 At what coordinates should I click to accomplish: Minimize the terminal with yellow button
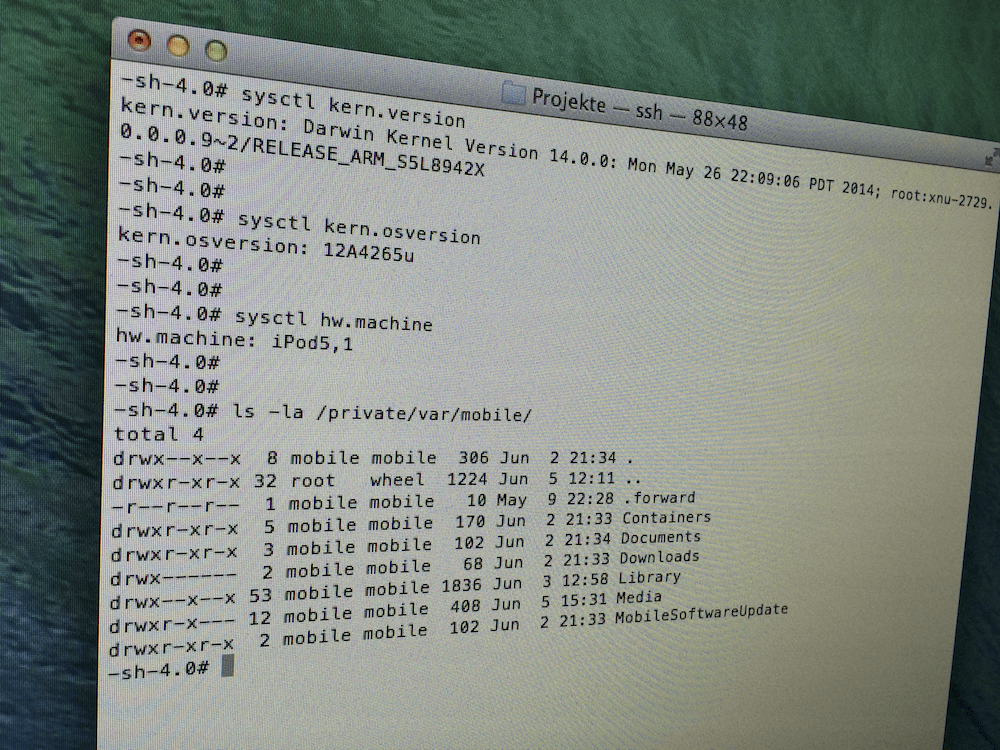[177, 45]
